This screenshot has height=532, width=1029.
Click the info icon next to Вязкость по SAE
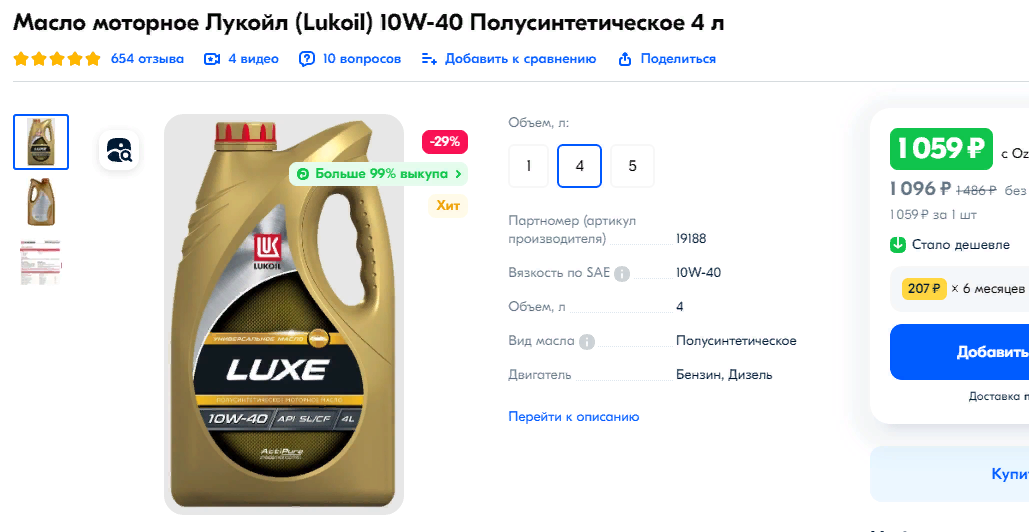(x=621, y=274)
